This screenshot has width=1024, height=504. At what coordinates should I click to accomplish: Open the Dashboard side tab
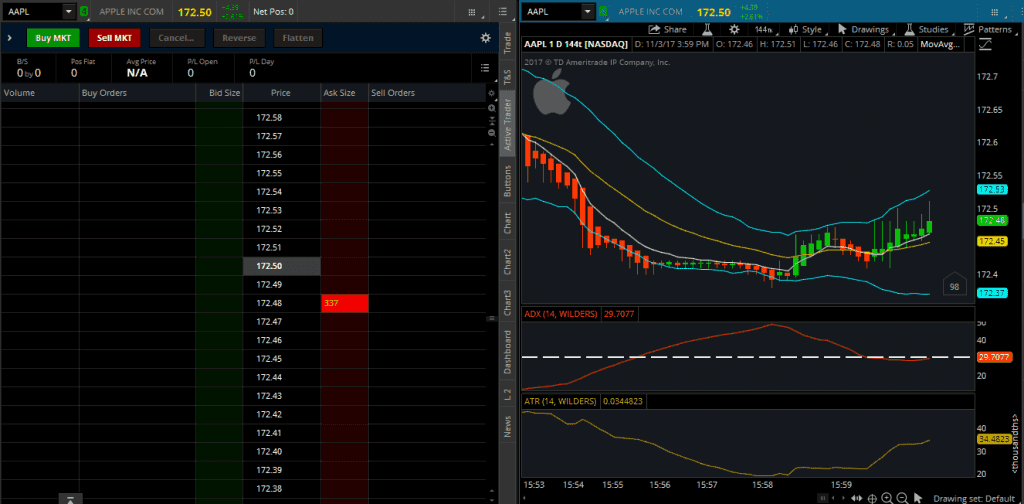[507, 353]
